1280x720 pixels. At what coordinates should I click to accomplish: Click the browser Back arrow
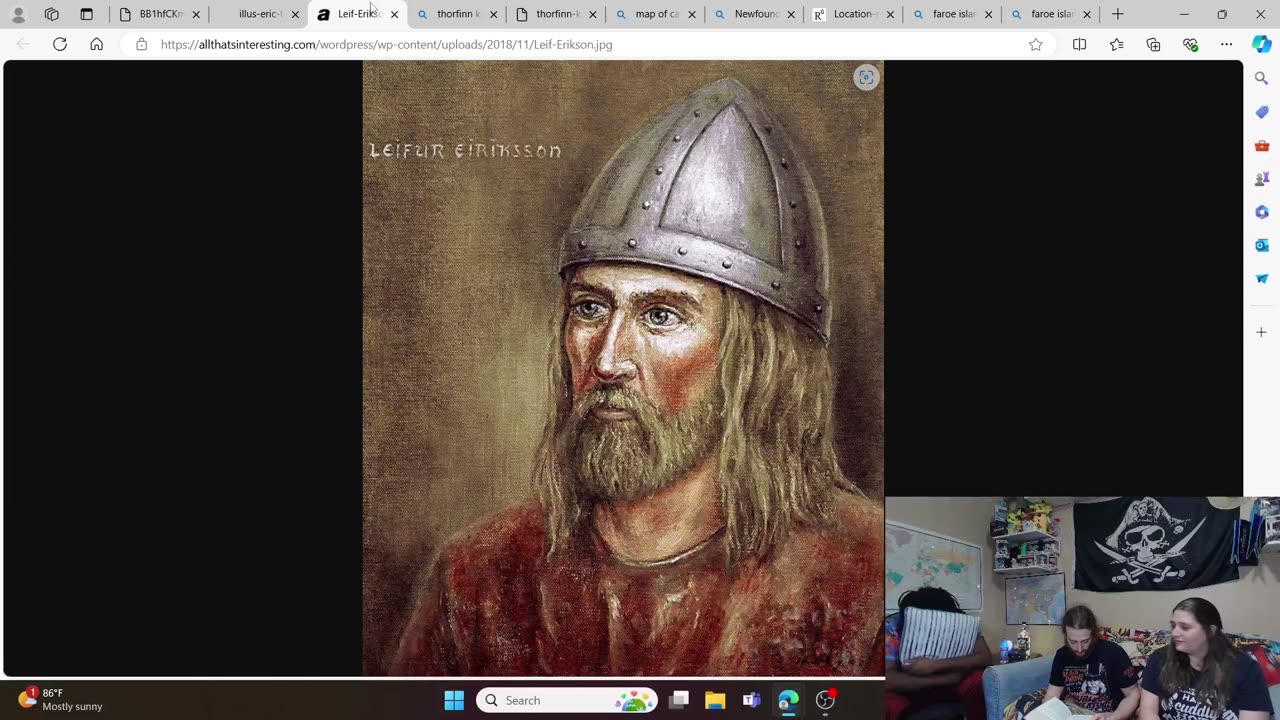(23, 44)
